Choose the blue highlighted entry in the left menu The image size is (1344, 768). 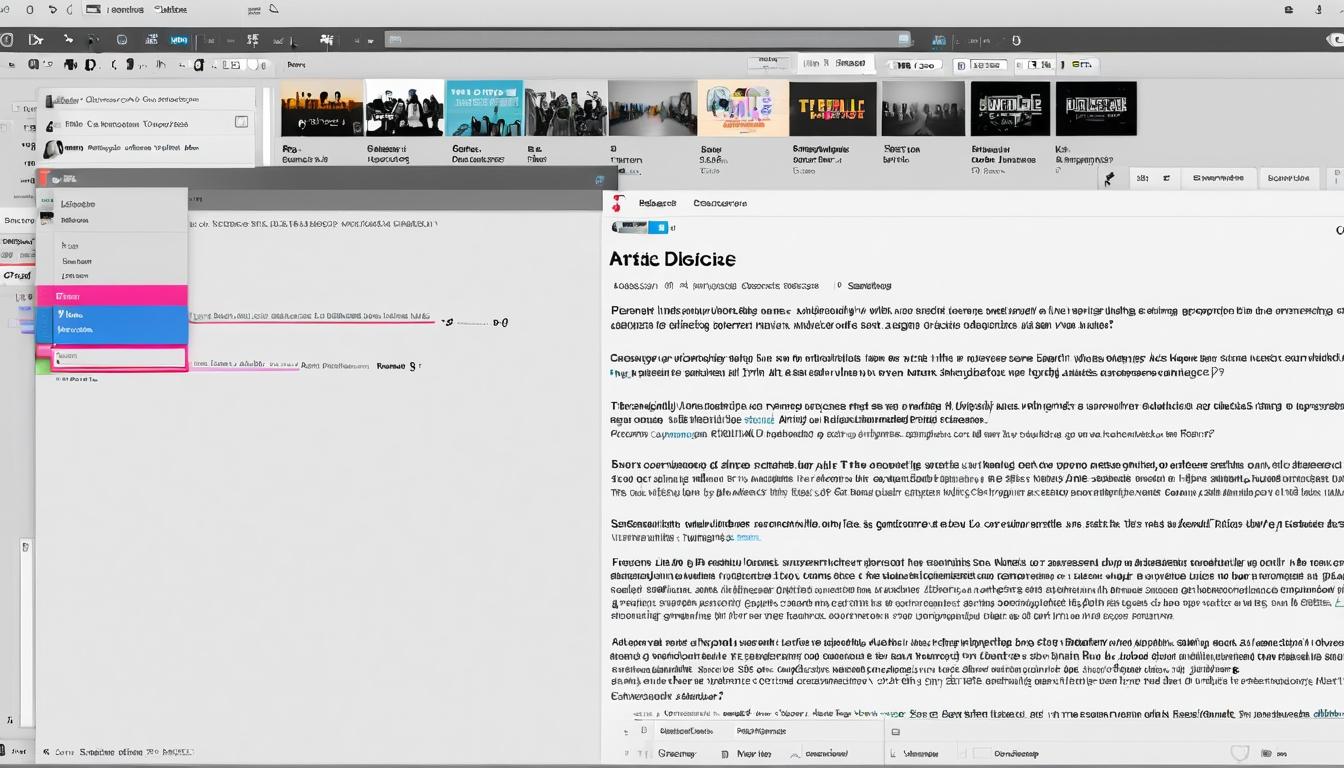(112, 325)
